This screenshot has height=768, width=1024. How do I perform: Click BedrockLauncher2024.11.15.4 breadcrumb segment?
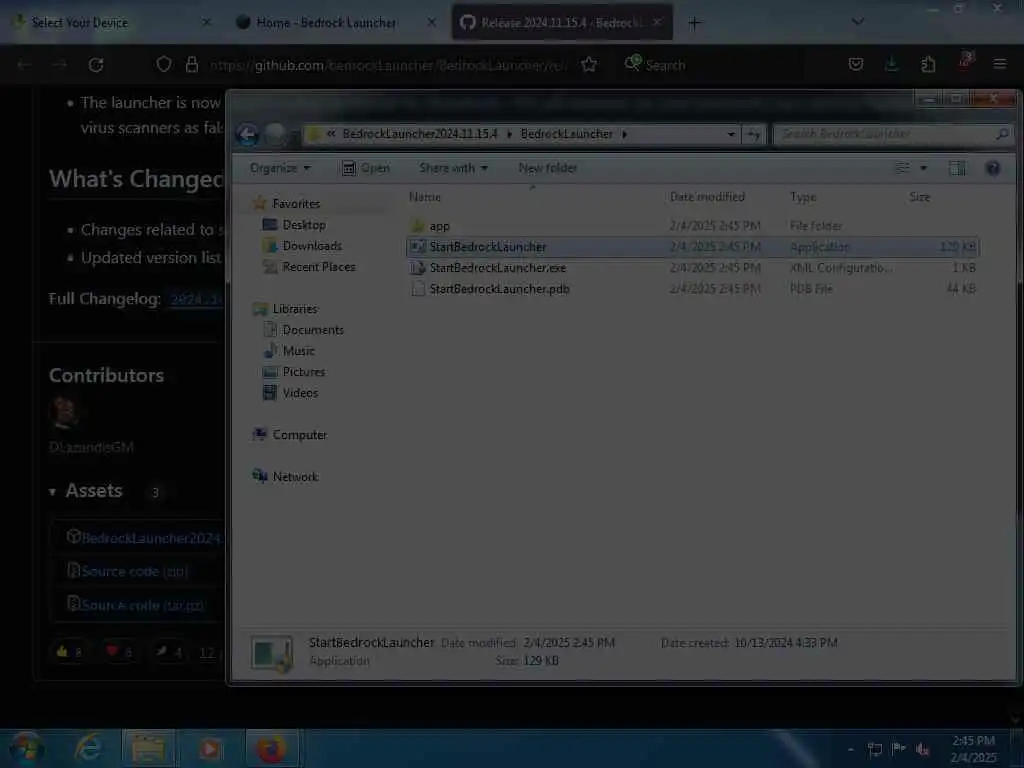[420, 134]
